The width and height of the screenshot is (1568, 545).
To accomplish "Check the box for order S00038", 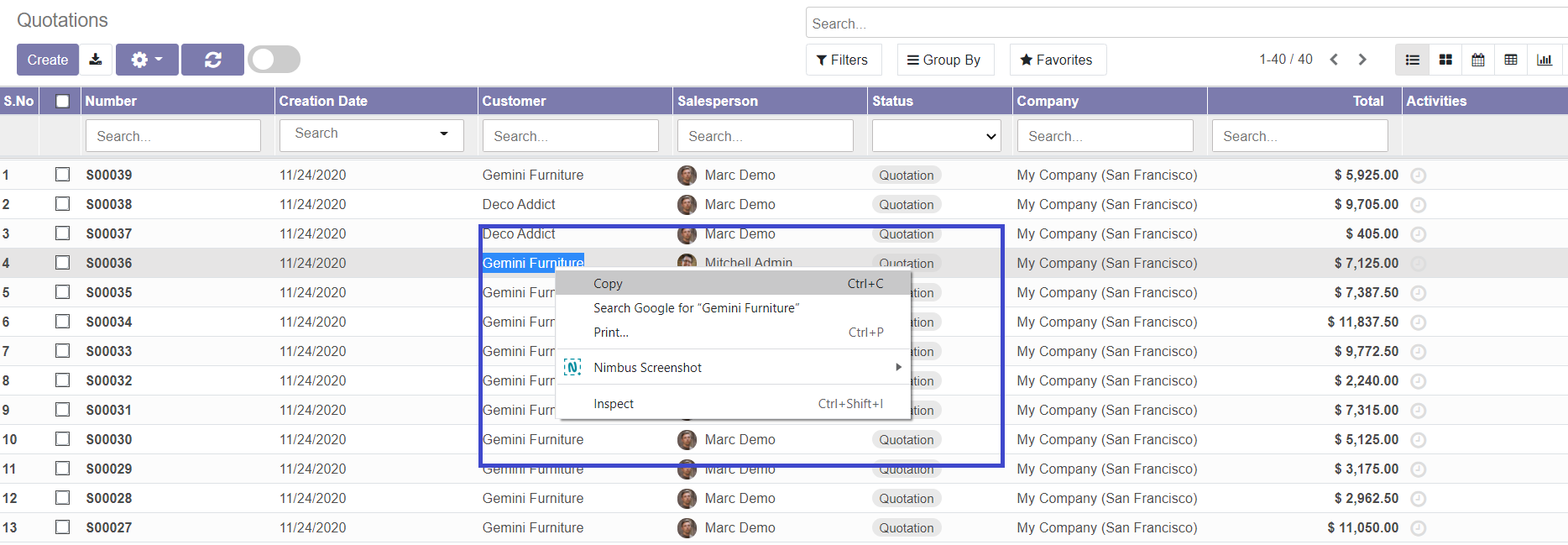I will click(62, 204).
